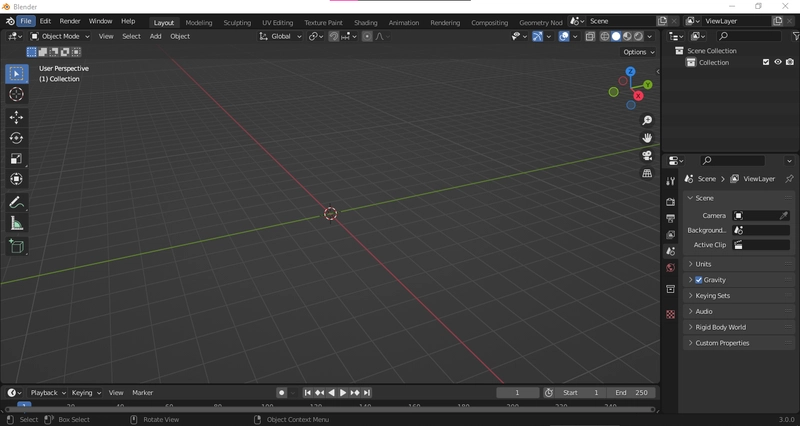Toggle the camera view icon
Image resolution: width=800 pixels, height=426 pixels.
(x=647, y=156)
